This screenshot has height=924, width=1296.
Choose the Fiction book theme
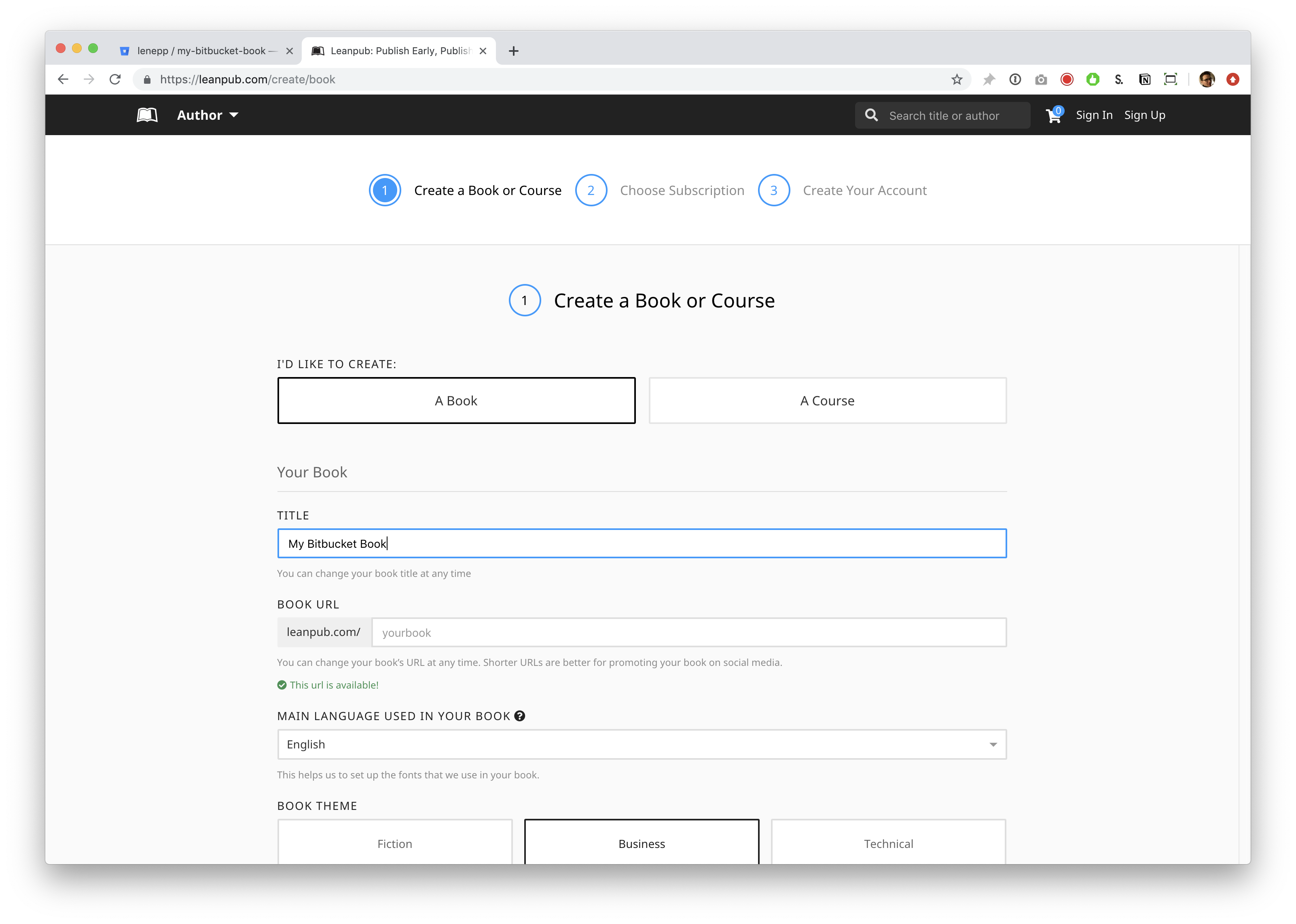coord(395,843)
